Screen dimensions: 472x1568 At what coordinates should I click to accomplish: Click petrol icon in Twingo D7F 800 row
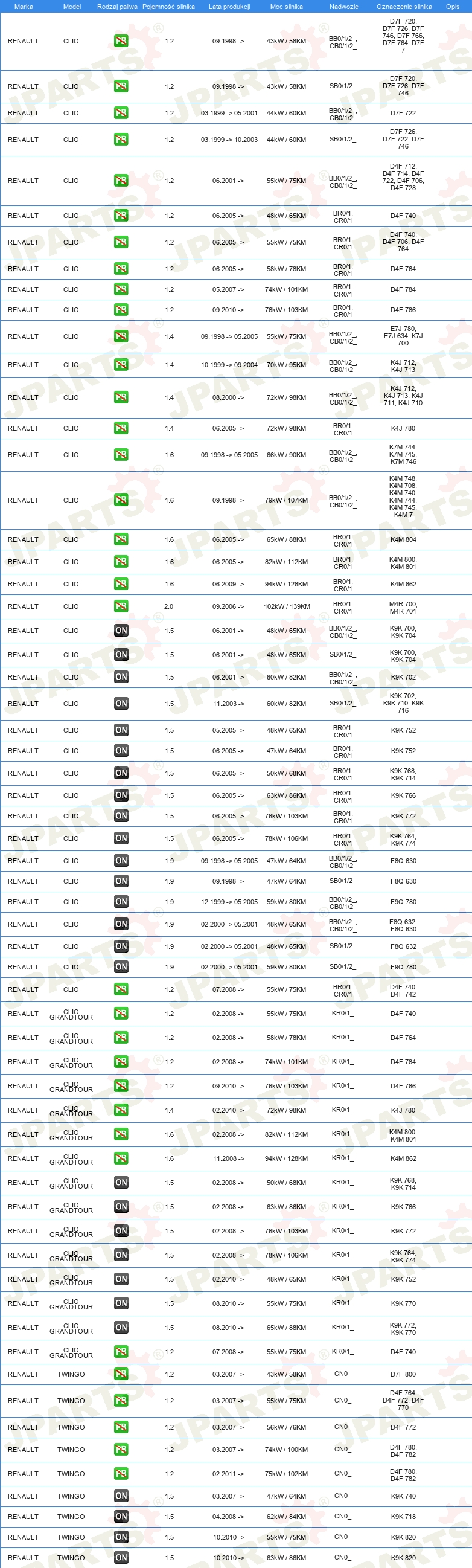121,1374
